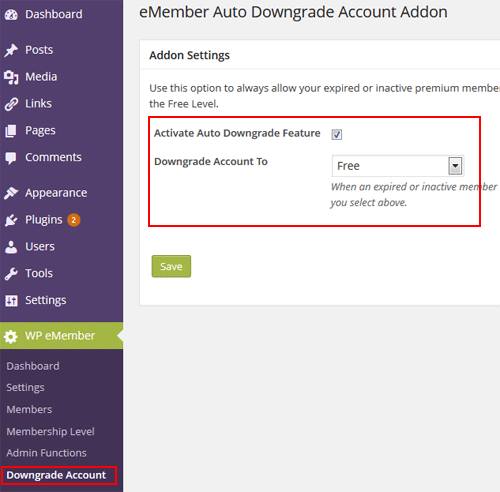Go to the Members submenu
Viewport: 500px width, 492px height.
[x=29, y=409]
